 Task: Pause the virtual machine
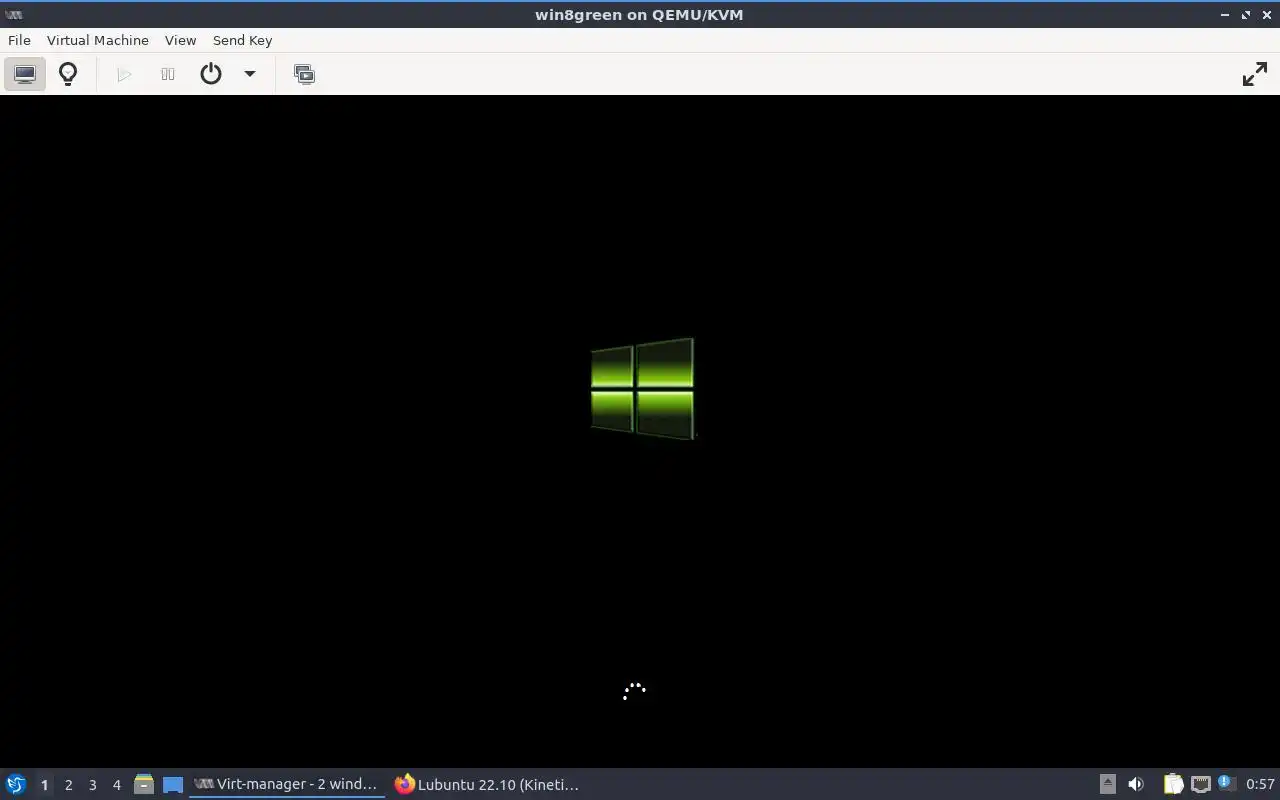click(x=168, y=74)
